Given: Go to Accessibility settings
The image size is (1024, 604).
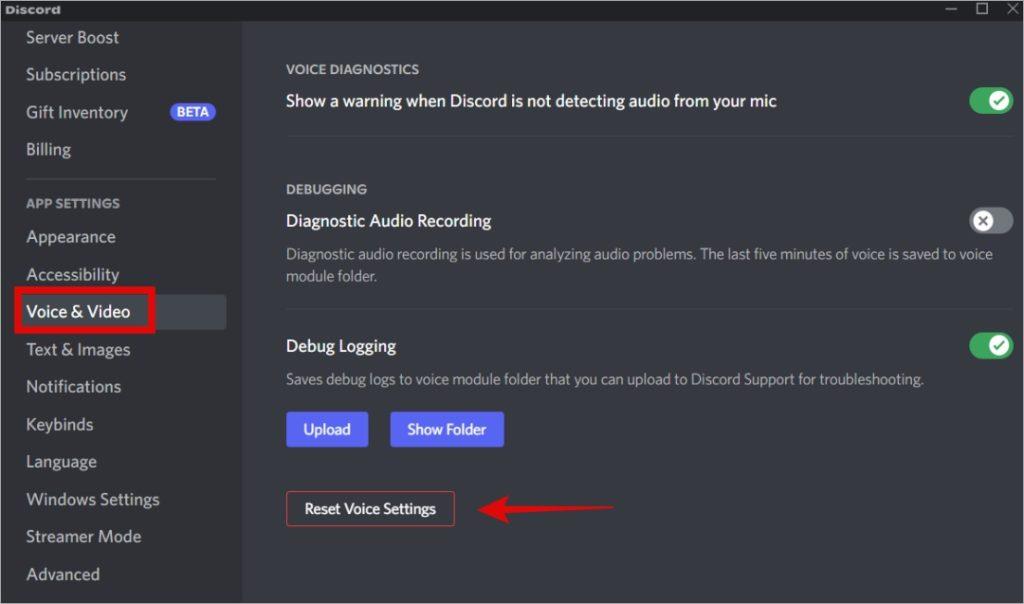Looking at the screenshot, I should (x=72, y=274).
